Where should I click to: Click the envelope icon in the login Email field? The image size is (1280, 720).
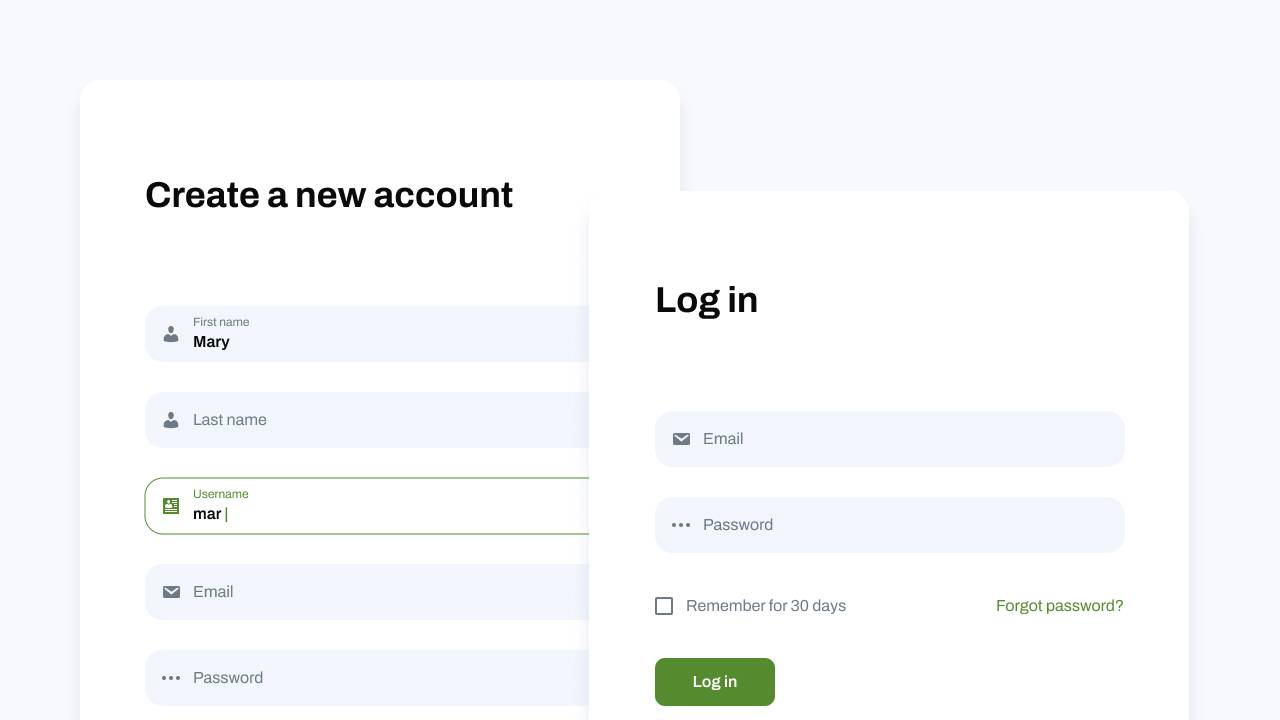click(x=681, y=439)
